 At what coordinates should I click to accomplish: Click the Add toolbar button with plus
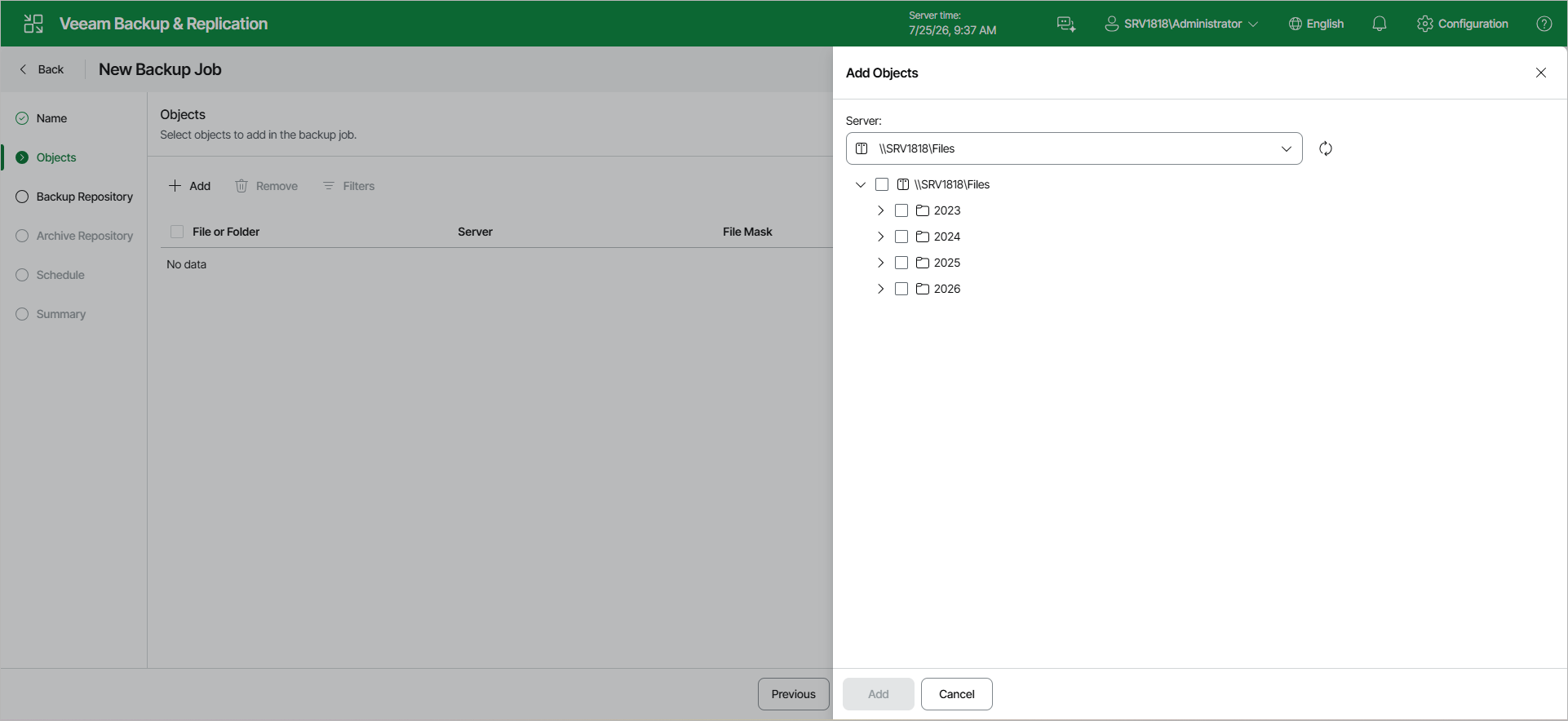(x=189, y=186)
